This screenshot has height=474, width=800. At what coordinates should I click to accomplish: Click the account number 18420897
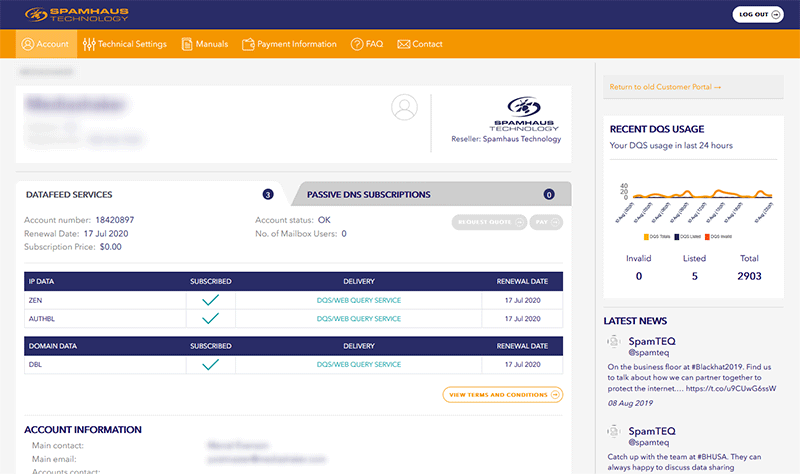tap(115, 220)
